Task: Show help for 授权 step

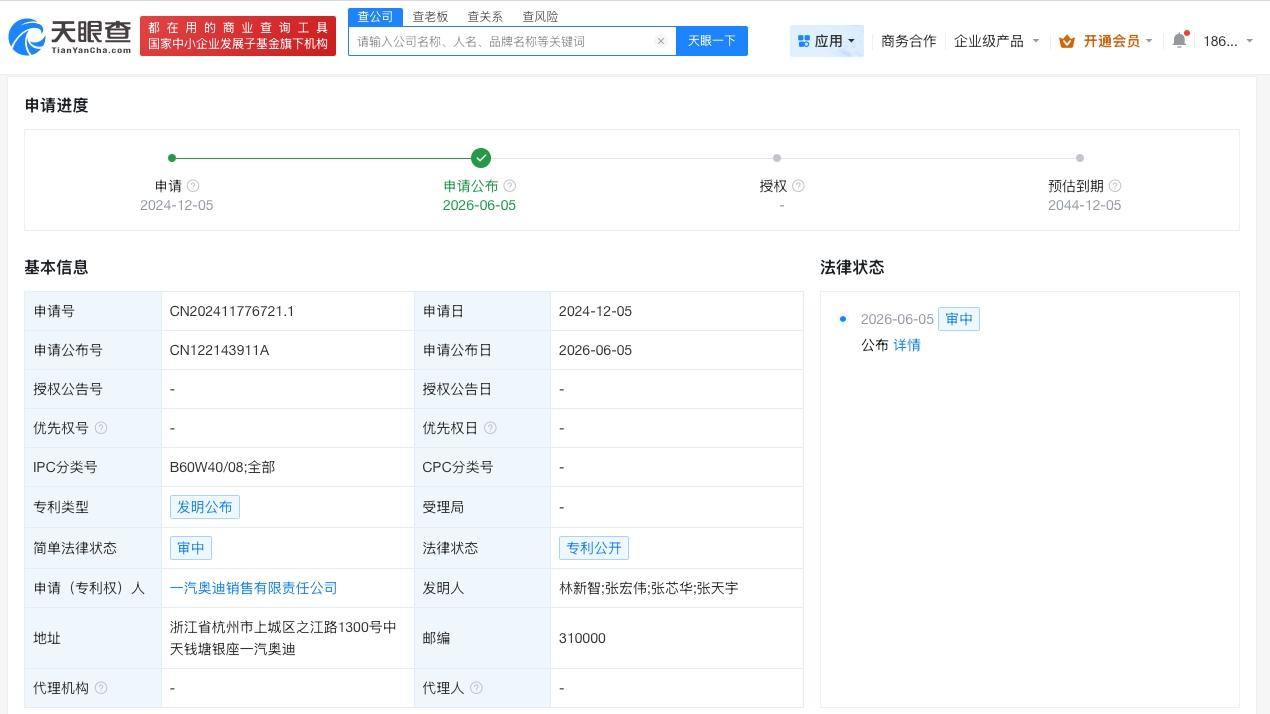Action: (x=798, y=186)
